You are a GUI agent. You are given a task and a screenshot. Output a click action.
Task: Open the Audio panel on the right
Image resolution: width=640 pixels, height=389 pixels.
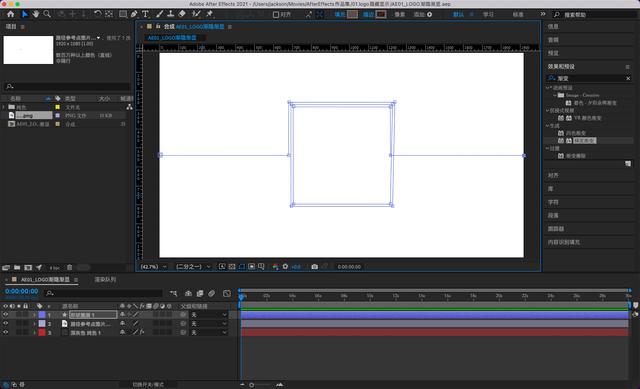(553, 40)
